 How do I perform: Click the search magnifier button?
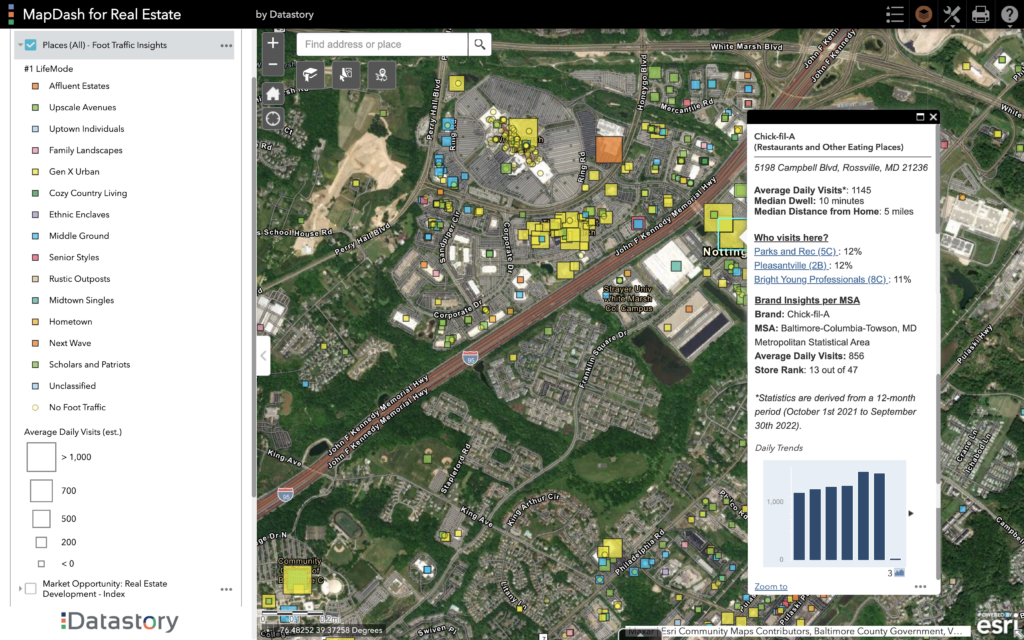coord(479,44)
